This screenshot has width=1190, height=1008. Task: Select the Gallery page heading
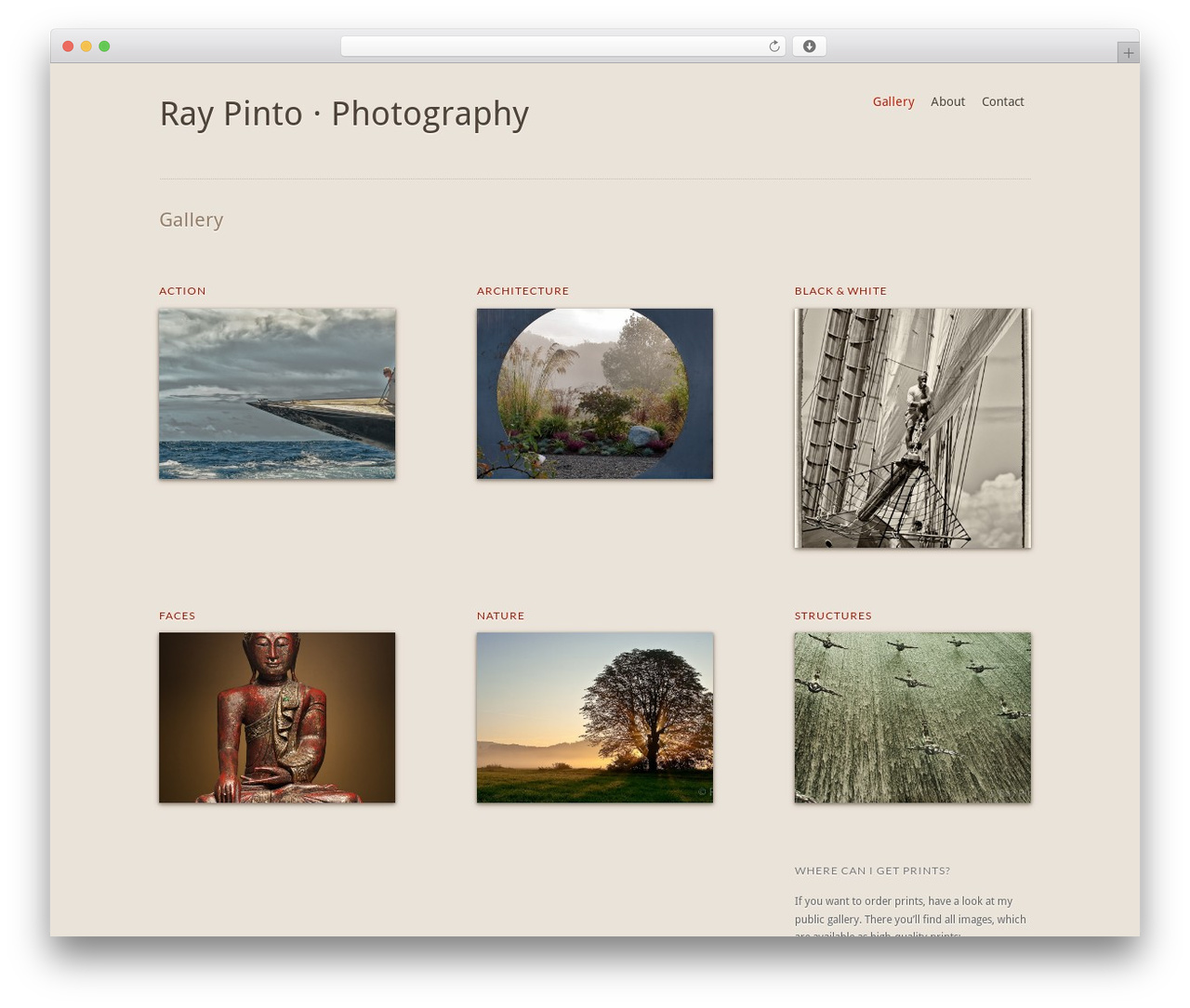point(192,220)
